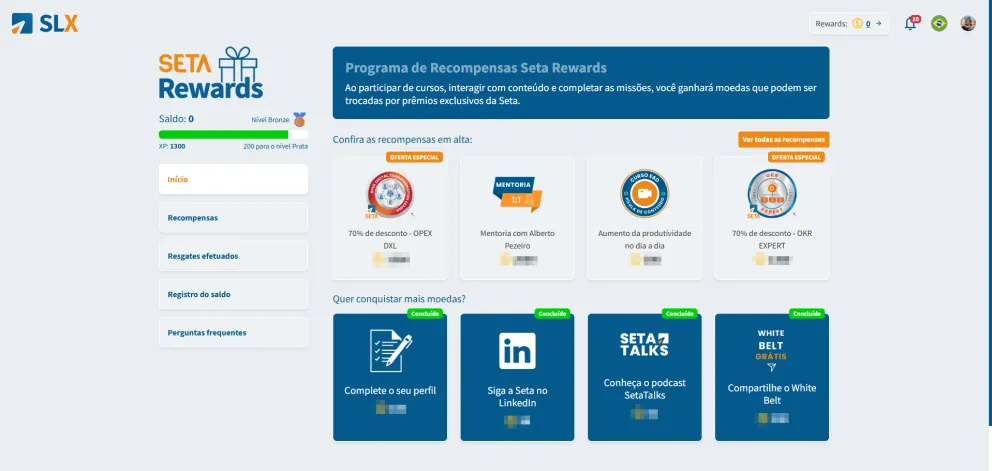Image resolution: width=992 pixels, height=471 pixels.
Task: Select Registro do saldo menu item
Action: point(233,294)
